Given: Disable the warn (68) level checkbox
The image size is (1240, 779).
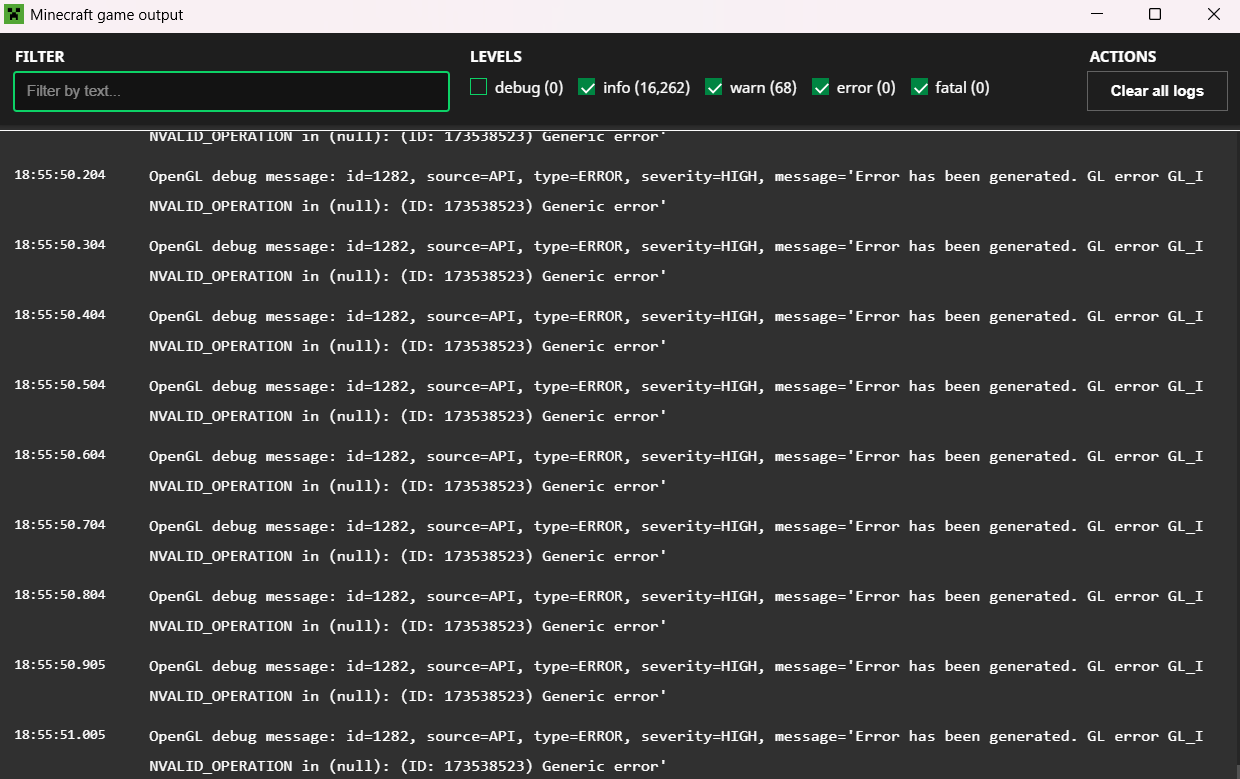Looking at the screenshot, I should point(714,88).
